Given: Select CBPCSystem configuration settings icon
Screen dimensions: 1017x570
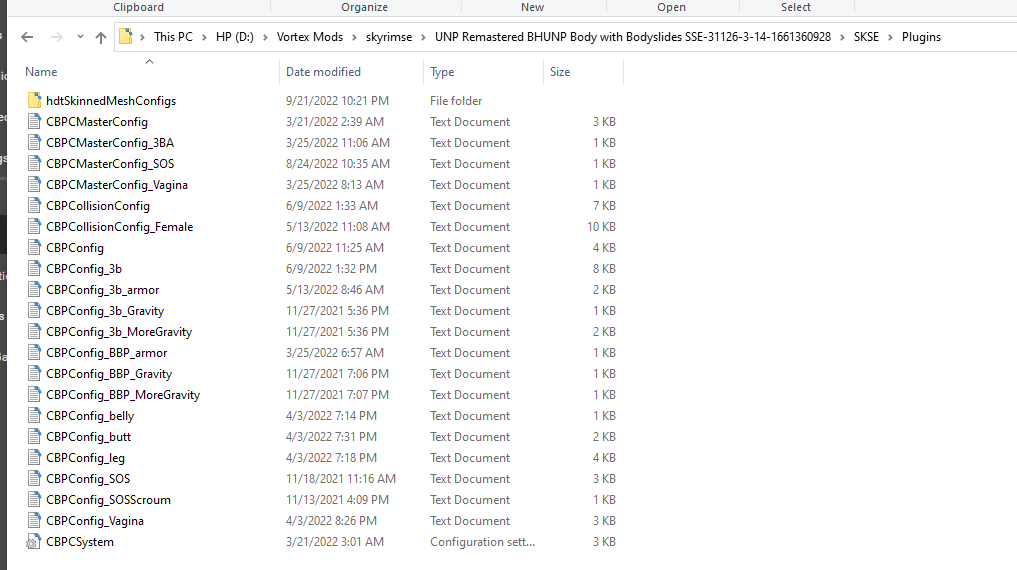Looking at the screenshot, I should 34,542.
